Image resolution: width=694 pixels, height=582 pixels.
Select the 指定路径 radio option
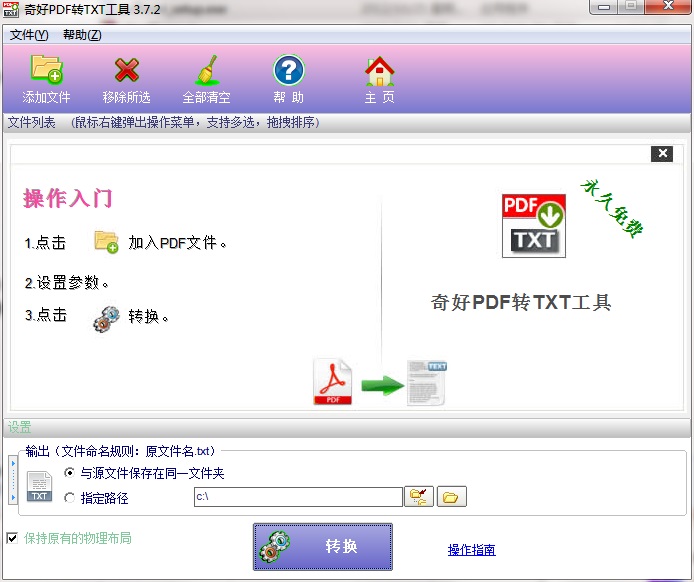click(x=69, y=498)
